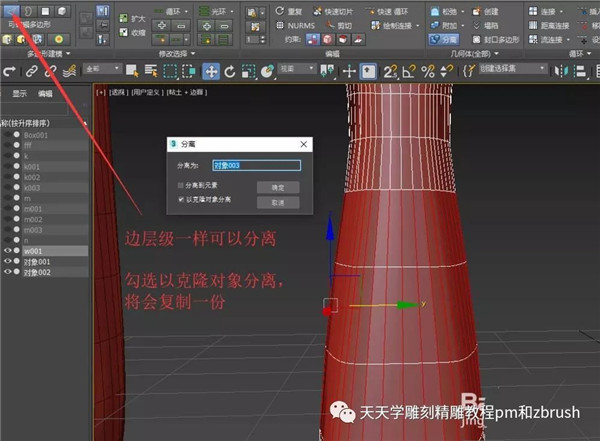Viewport: 600px width, 441px height.
Task: Hide w001 using its eye icon
Action: tap(7, 250)
